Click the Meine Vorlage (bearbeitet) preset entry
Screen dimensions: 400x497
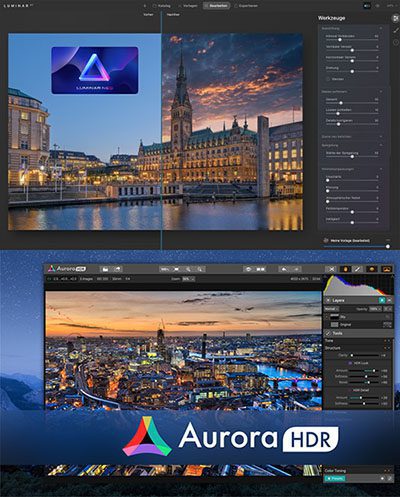click(350, 240)
